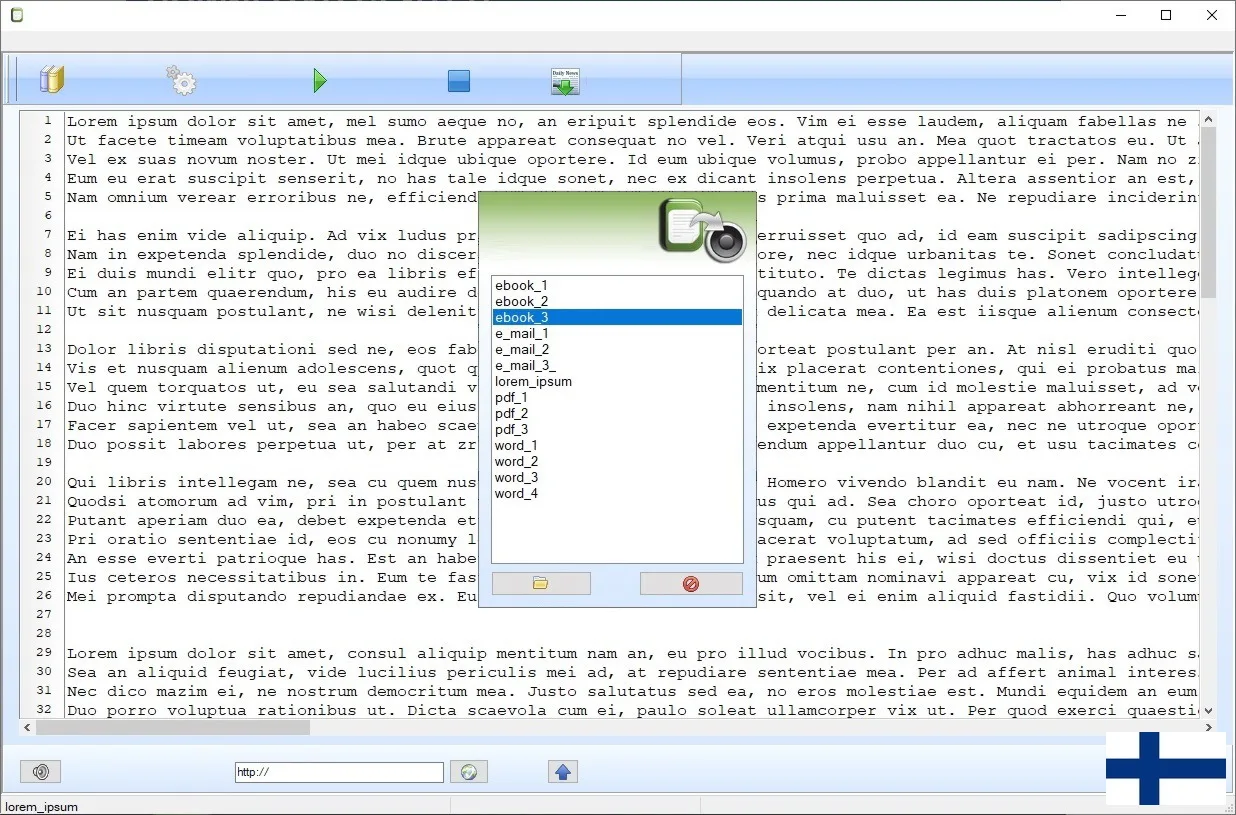This screenshot has height=815, width=1236.
Task: Click the red cancel button in dialog
Action: pos(691,584)
